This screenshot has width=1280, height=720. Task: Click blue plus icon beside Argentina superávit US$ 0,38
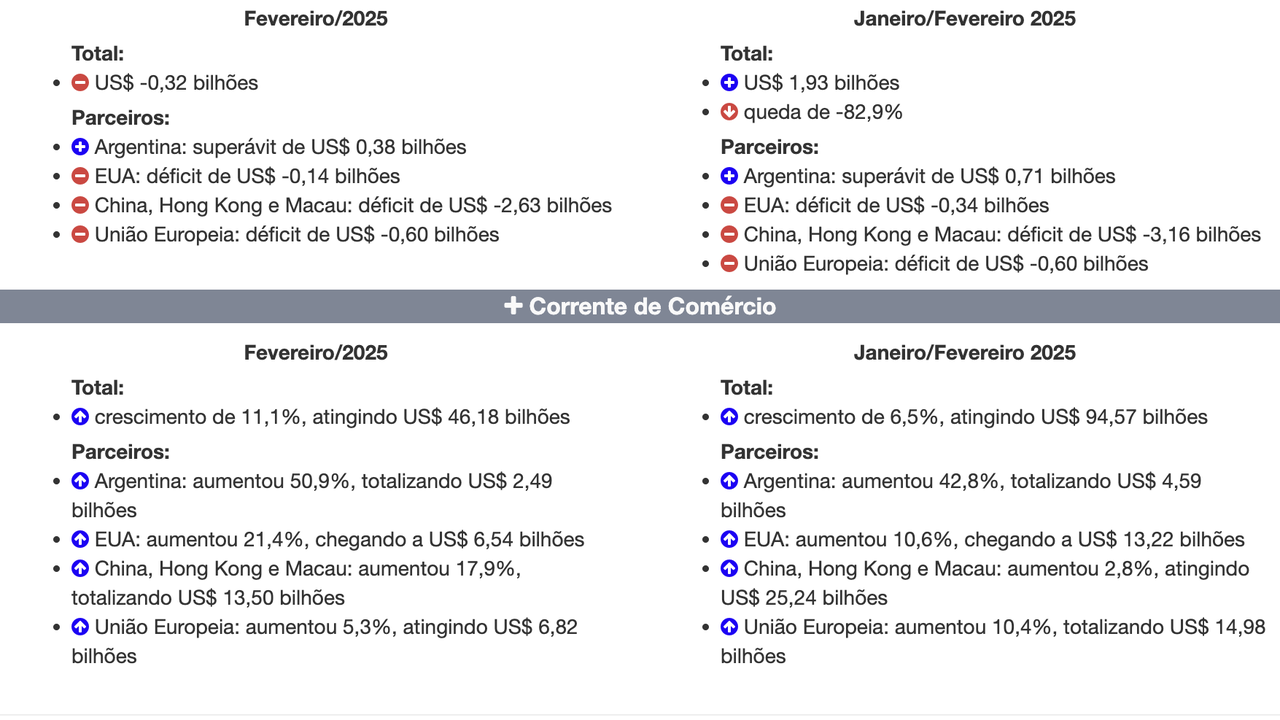pos(81,147)
